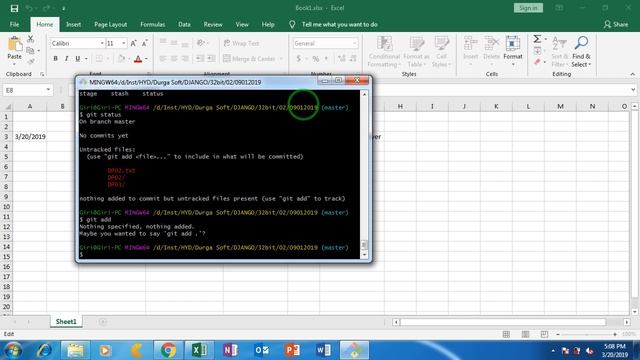Select column M header

(x=560, y=106)
